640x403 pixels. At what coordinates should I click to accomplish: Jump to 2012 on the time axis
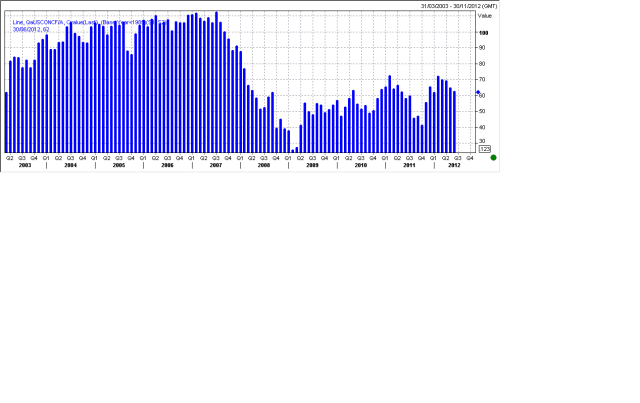pos(453,165)
